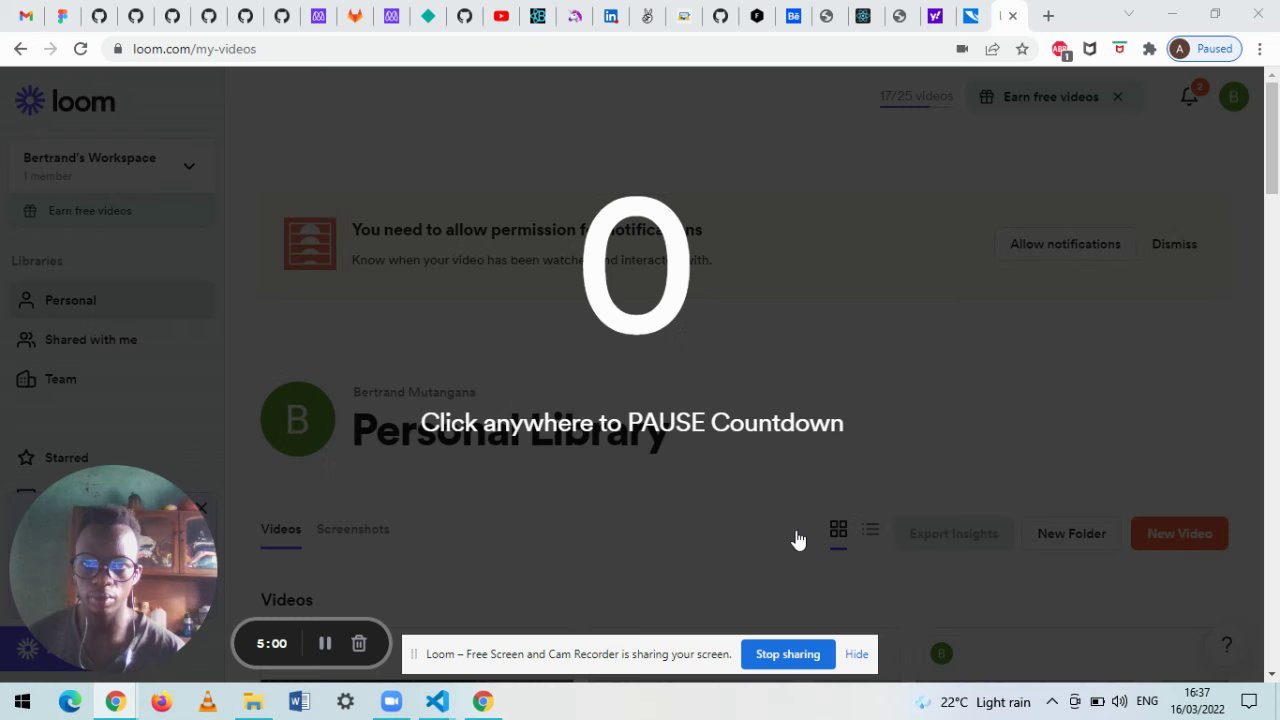
Task: Click New Video button
Action: [x=1179, y=534]
